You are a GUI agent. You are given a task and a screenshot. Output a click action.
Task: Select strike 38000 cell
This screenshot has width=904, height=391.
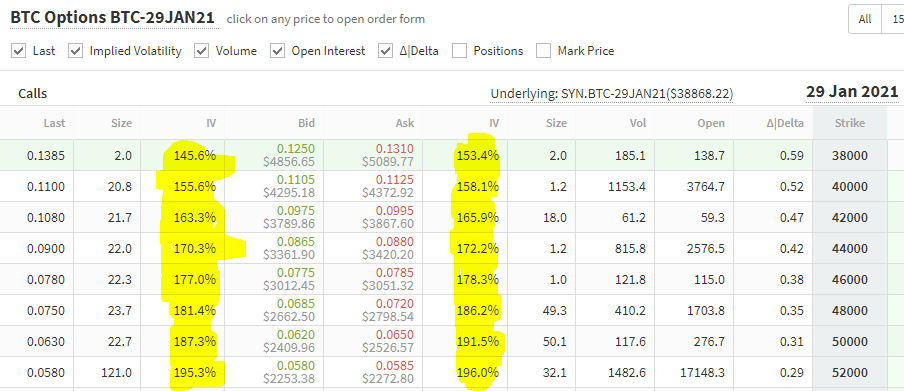[x=850, y=155]
